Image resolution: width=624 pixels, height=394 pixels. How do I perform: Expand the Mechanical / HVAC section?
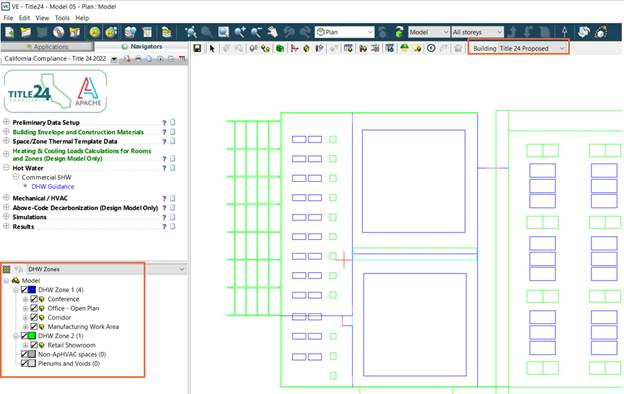click(x=6, y=197)
